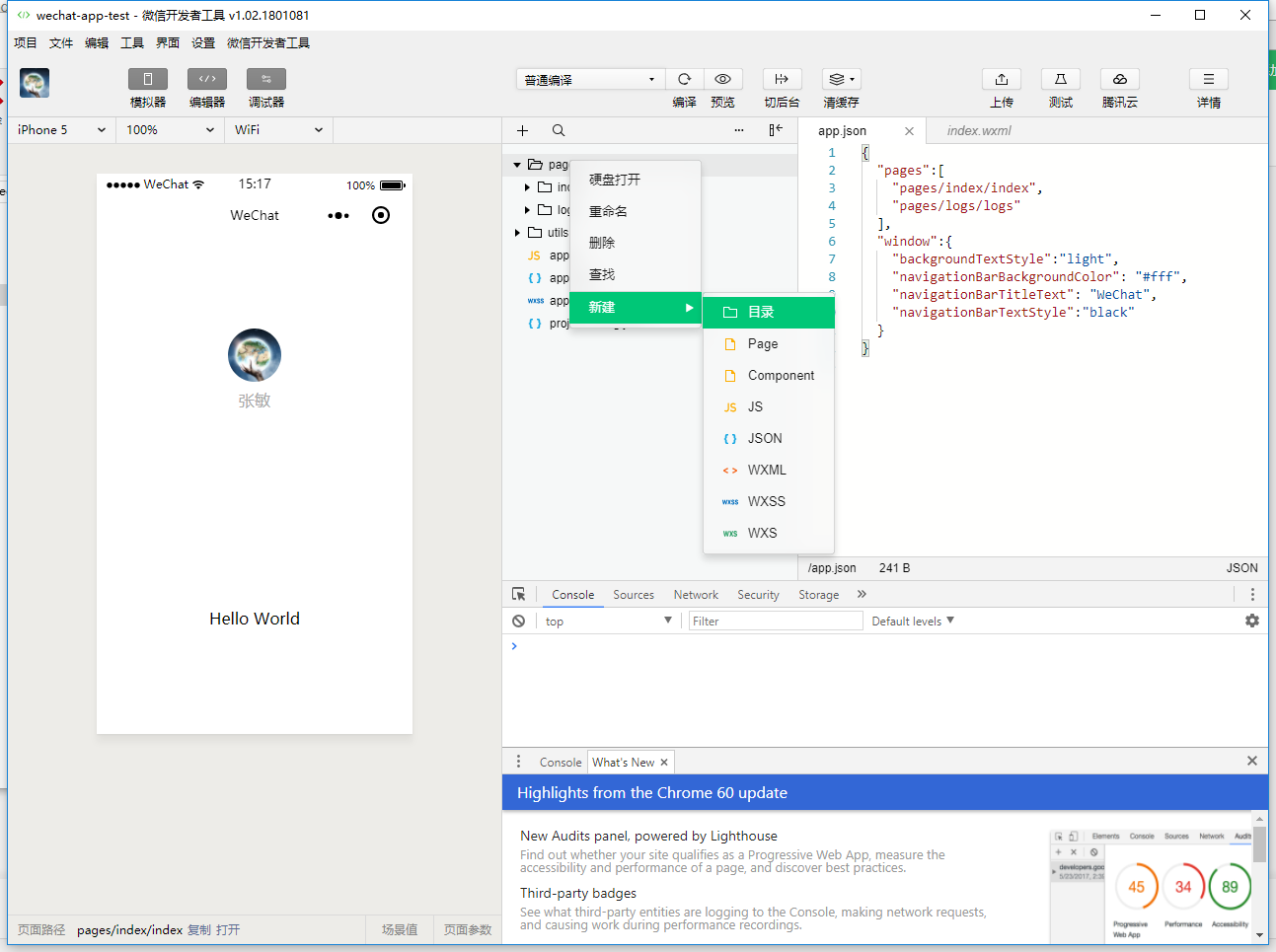The width and height of the screenshot is (1276, 952).
Task: Choose Page from the 新建 submenu
Action: click(769, 343)
